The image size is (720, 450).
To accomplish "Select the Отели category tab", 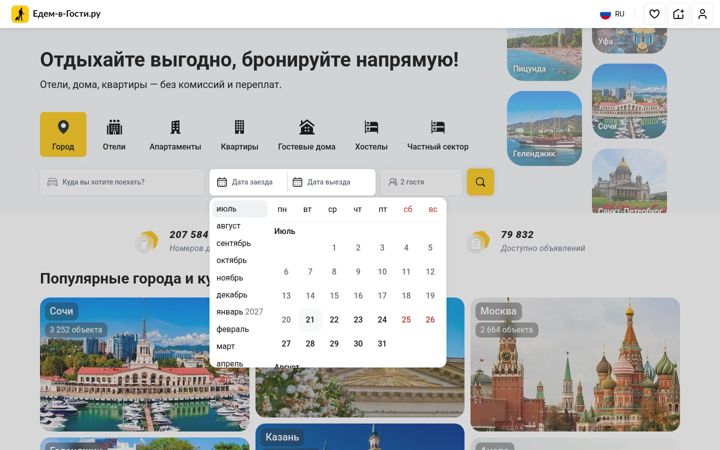I will pyautogui.click(x=114, y=135).
